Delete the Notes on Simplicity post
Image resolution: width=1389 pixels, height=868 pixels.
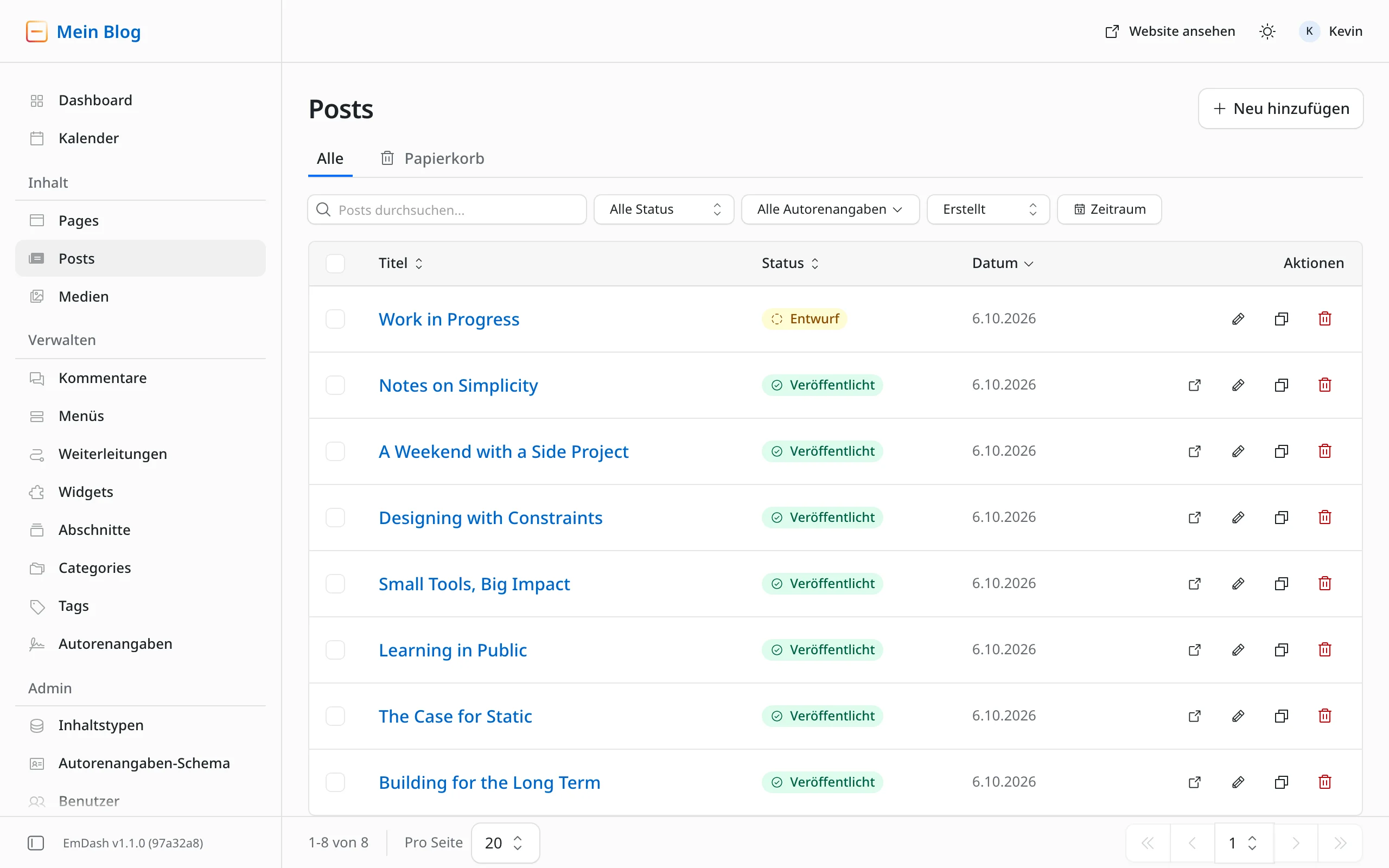point(1325,385)
